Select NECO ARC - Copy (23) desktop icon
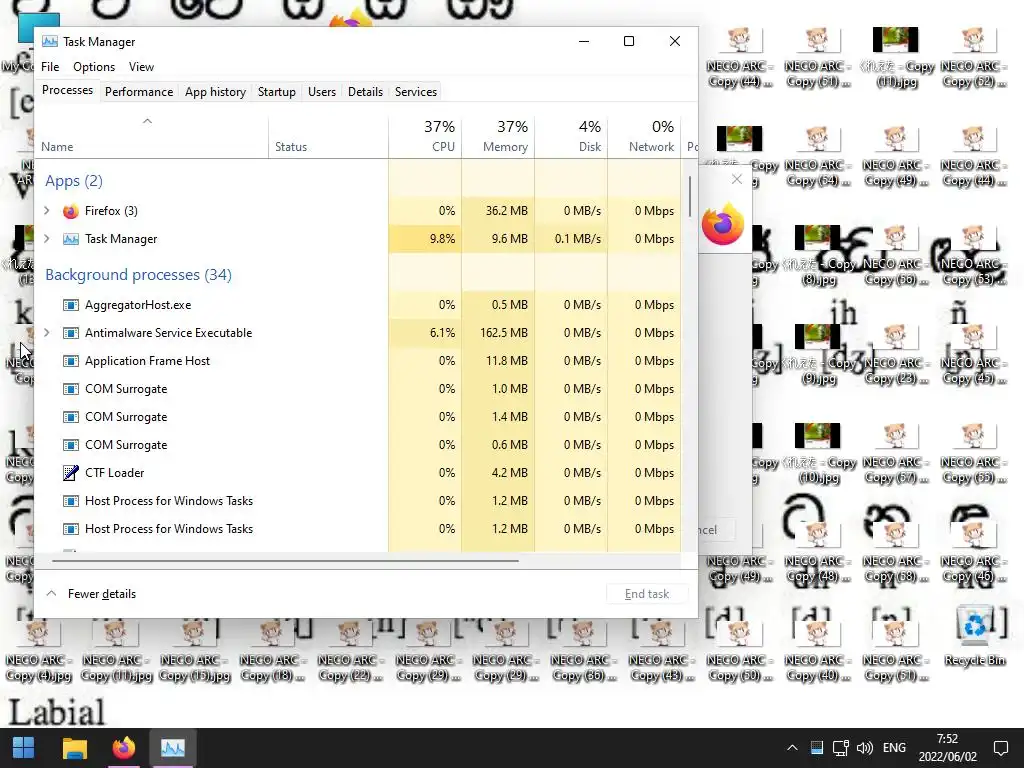 (895, 355)
